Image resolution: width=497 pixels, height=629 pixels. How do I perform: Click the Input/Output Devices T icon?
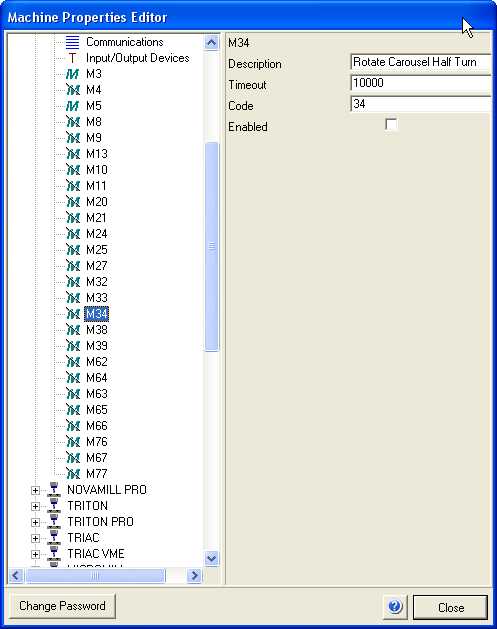point(73,58)
